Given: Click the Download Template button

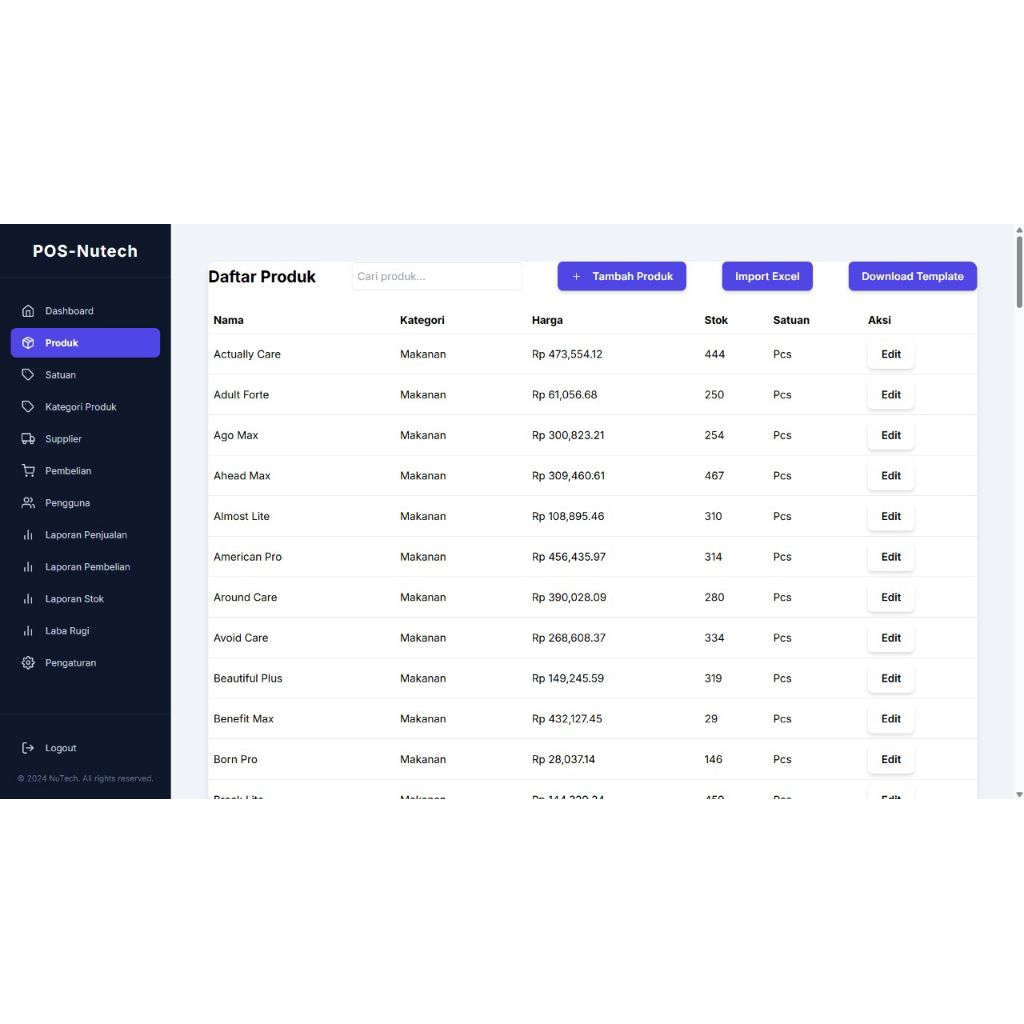Looking at the screenshot, I should click(912, 276).
